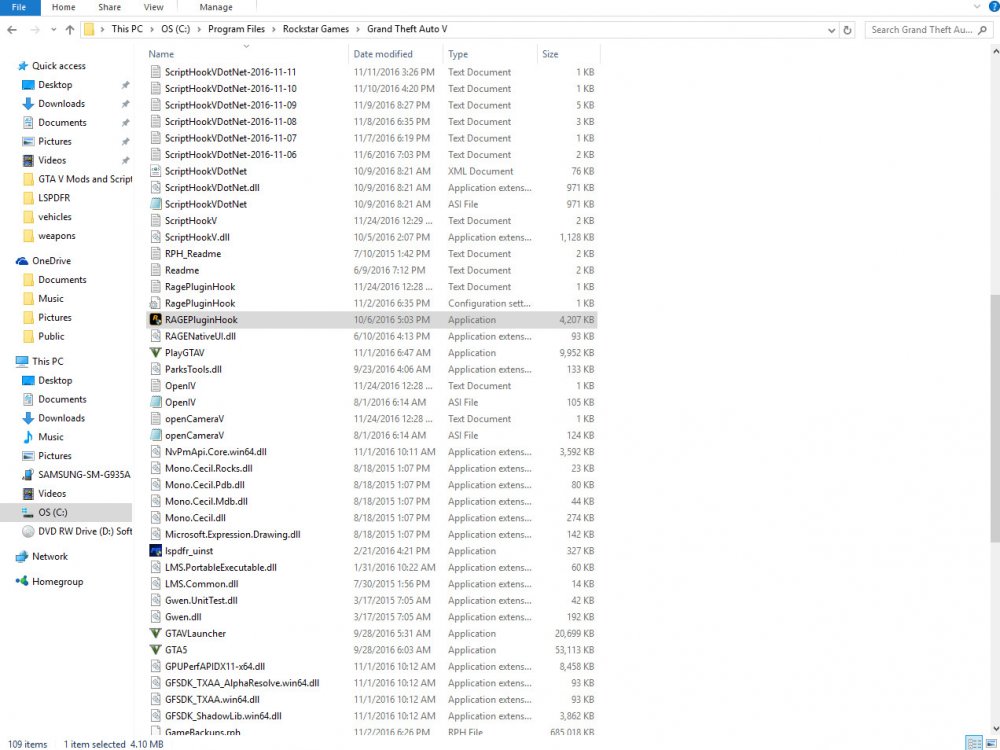Go back with the Back arrow
Screen dimensions: 1000x750
pyautogui.click(x=12, y=29)
